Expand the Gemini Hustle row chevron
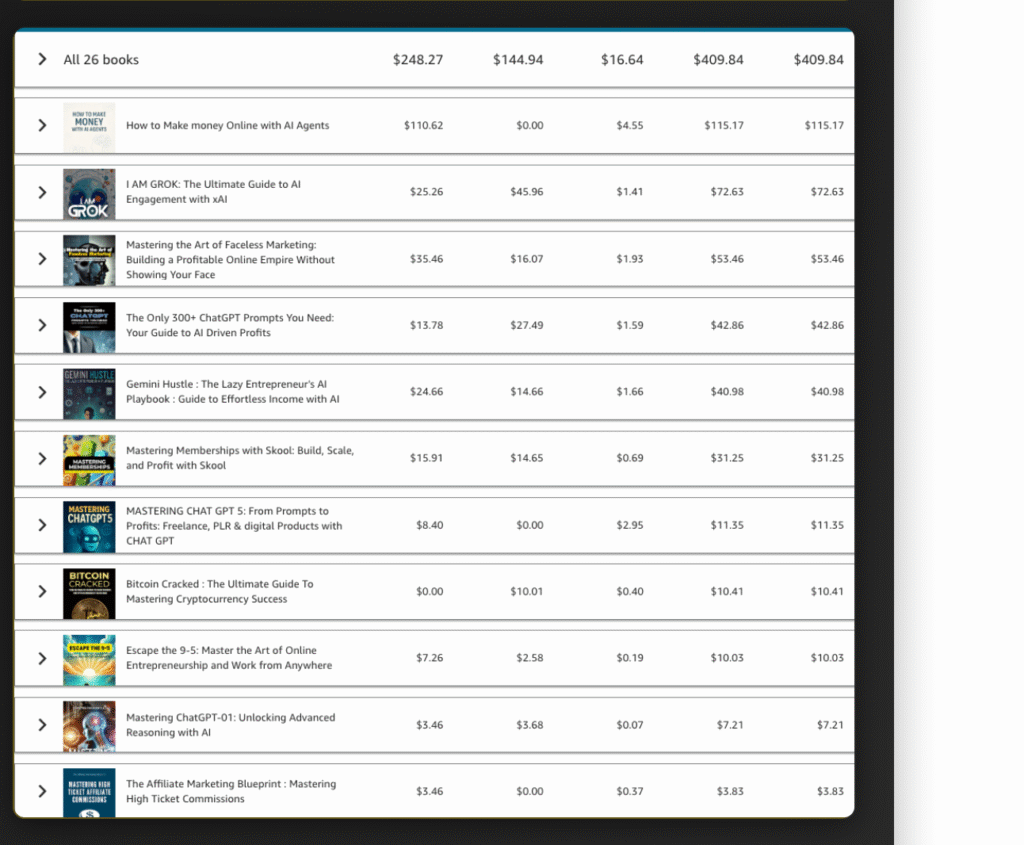Screen dimensions: 1024x845 tap(42, 392)
